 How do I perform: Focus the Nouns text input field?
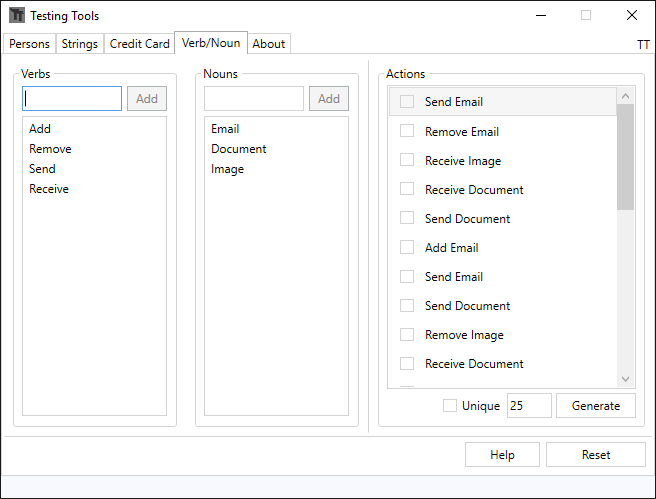tap(254, 99)
